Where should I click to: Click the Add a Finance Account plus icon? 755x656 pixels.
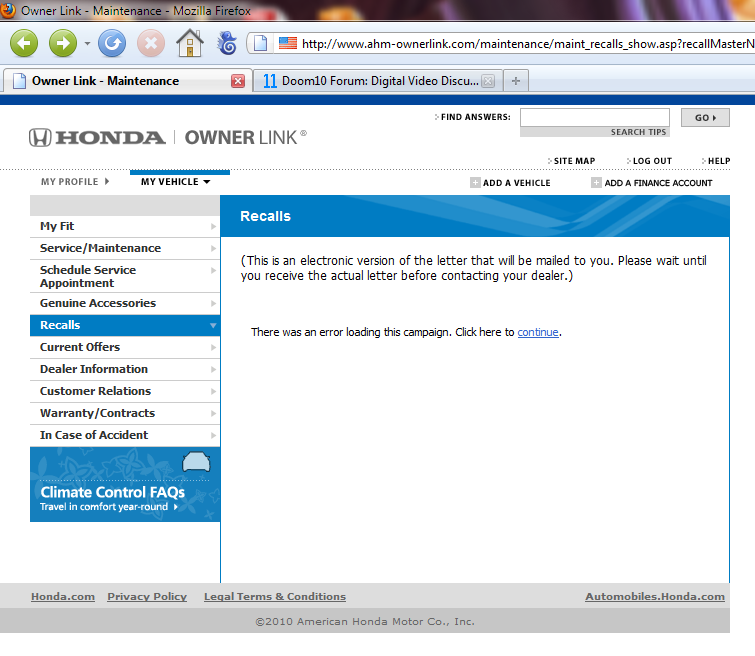point(596,183)
